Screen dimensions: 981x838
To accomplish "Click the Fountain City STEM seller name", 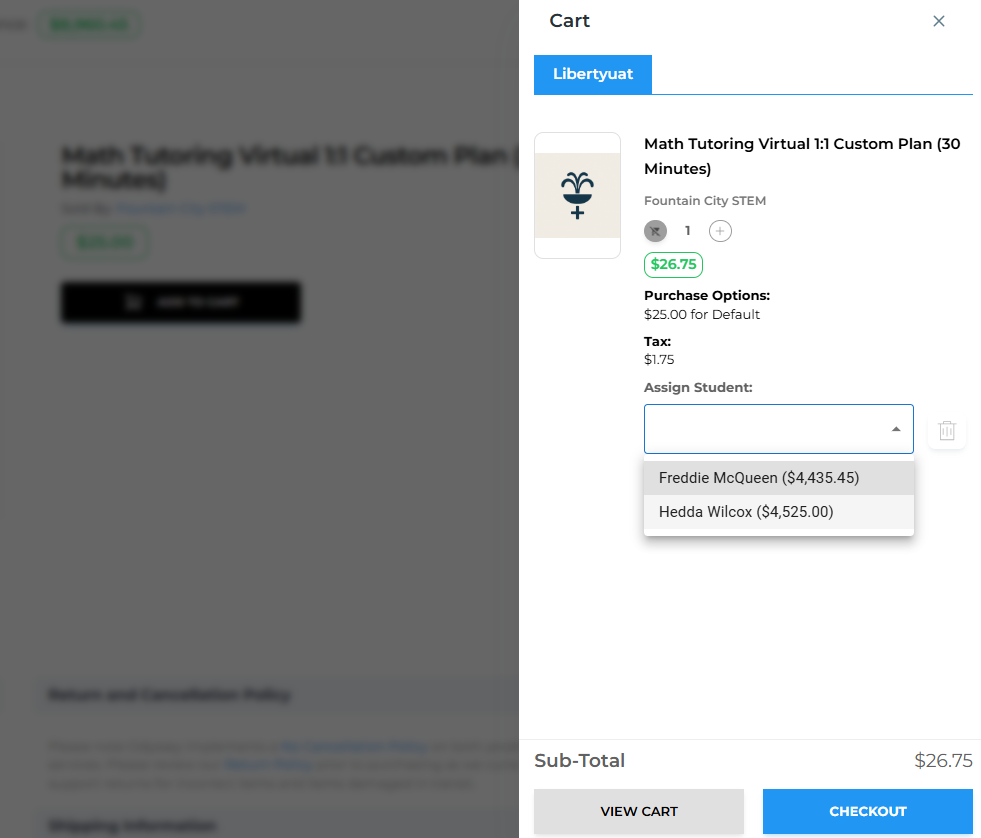I will 705,201.
